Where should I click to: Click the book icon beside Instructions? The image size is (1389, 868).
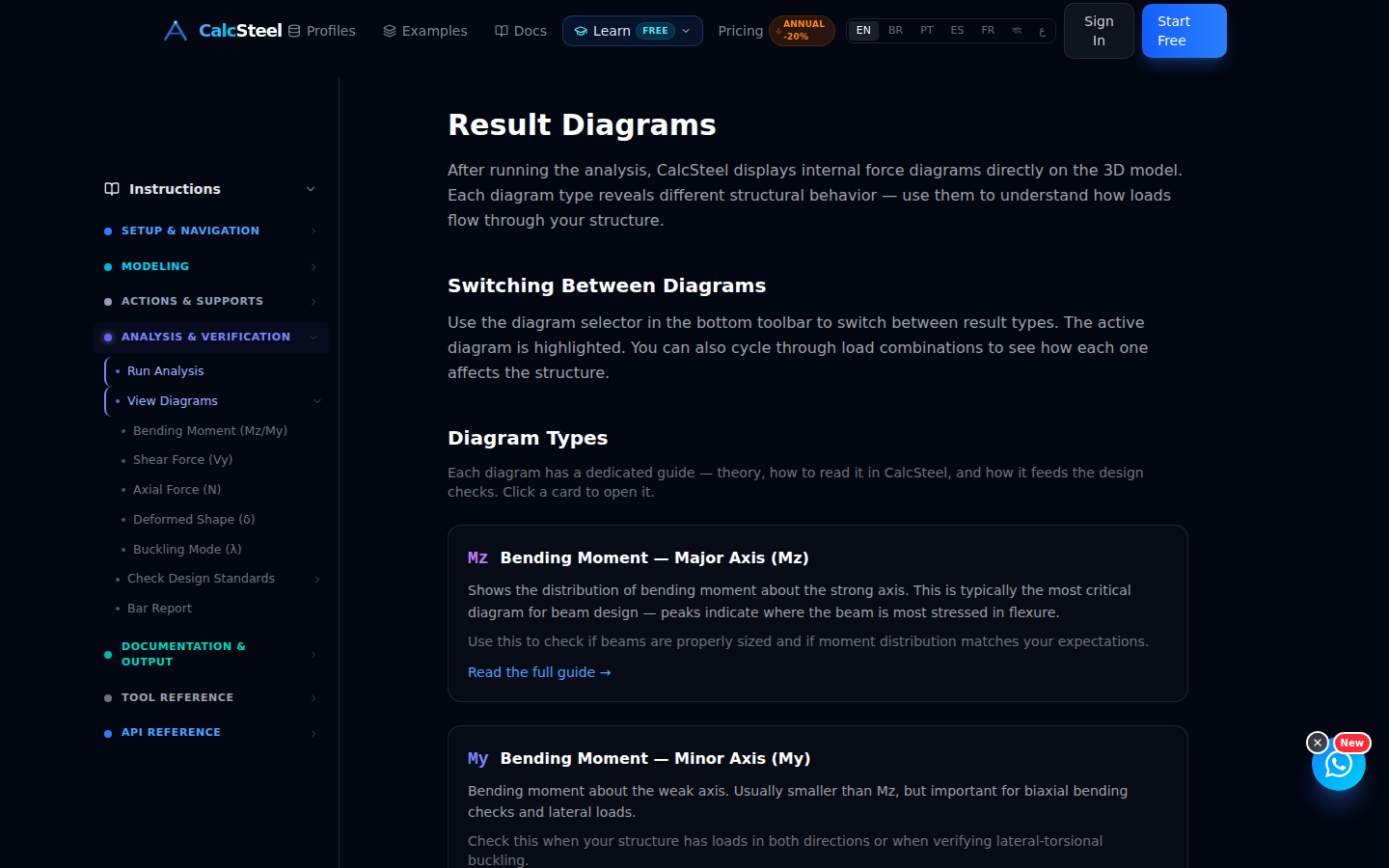coord(112,189)
